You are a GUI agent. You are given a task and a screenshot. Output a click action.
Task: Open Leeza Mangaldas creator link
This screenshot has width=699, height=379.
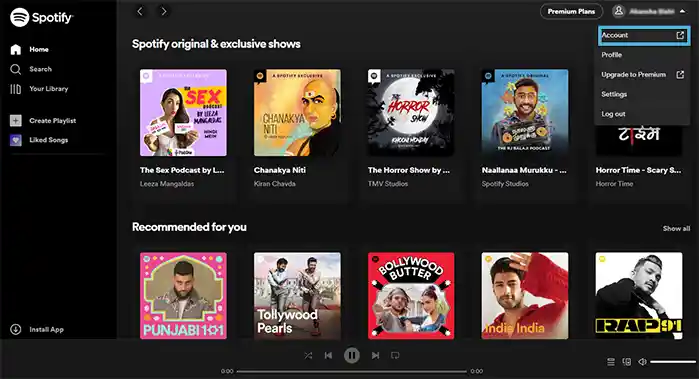pyautogui.click(x=167, y=184)
